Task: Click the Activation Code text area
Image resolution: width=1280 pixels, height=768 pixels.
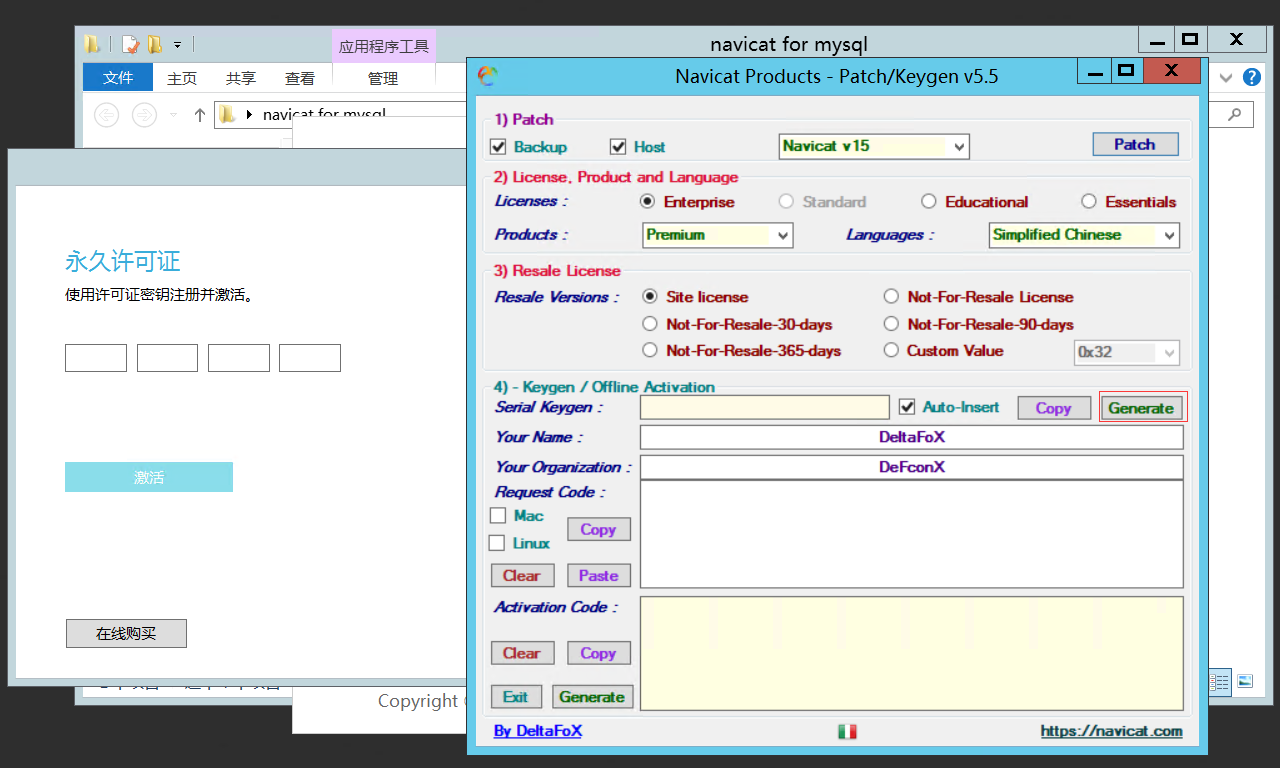Action: (x=912, y=653)
